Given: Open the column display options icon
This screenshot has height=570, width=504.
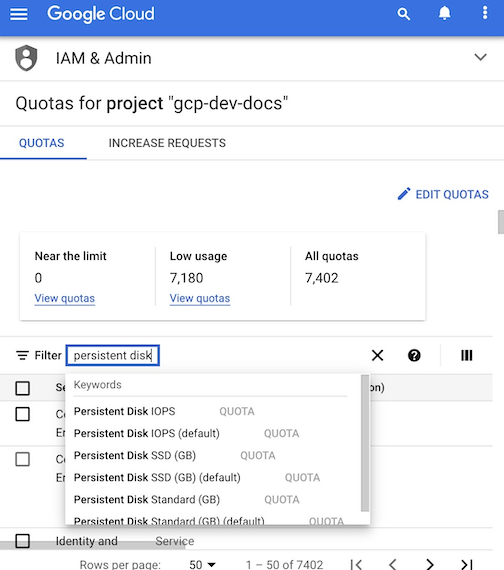Looking at the screenshot, I should [467, 355].
